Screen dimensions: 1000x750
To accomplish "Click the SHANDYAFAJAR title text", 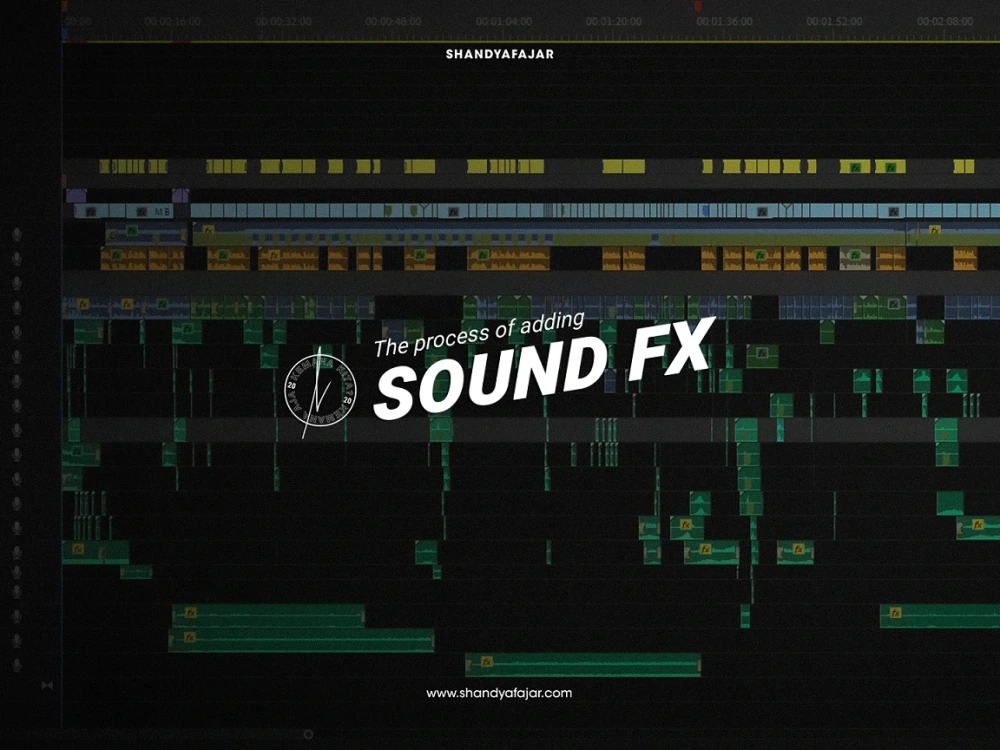I will [x=500, y=55].
